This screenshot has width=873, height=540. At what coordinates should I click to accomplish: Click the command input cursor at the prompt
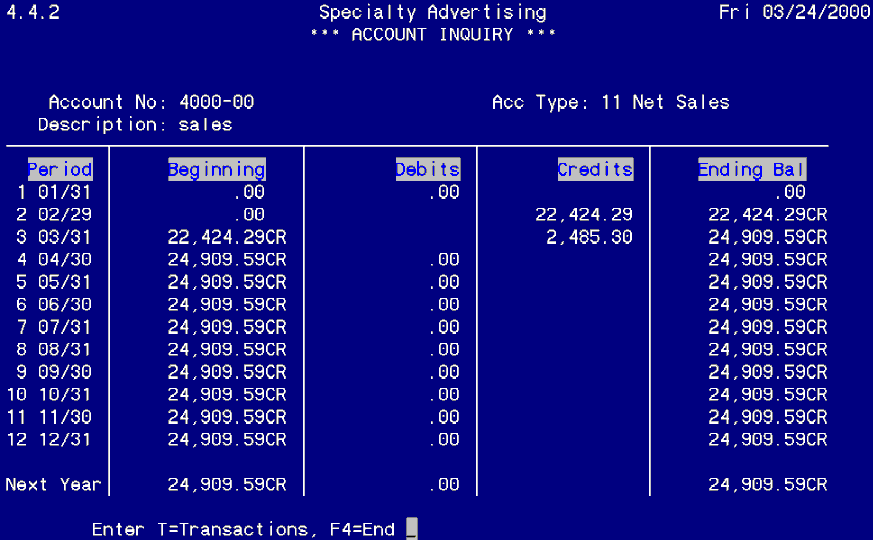411,529
